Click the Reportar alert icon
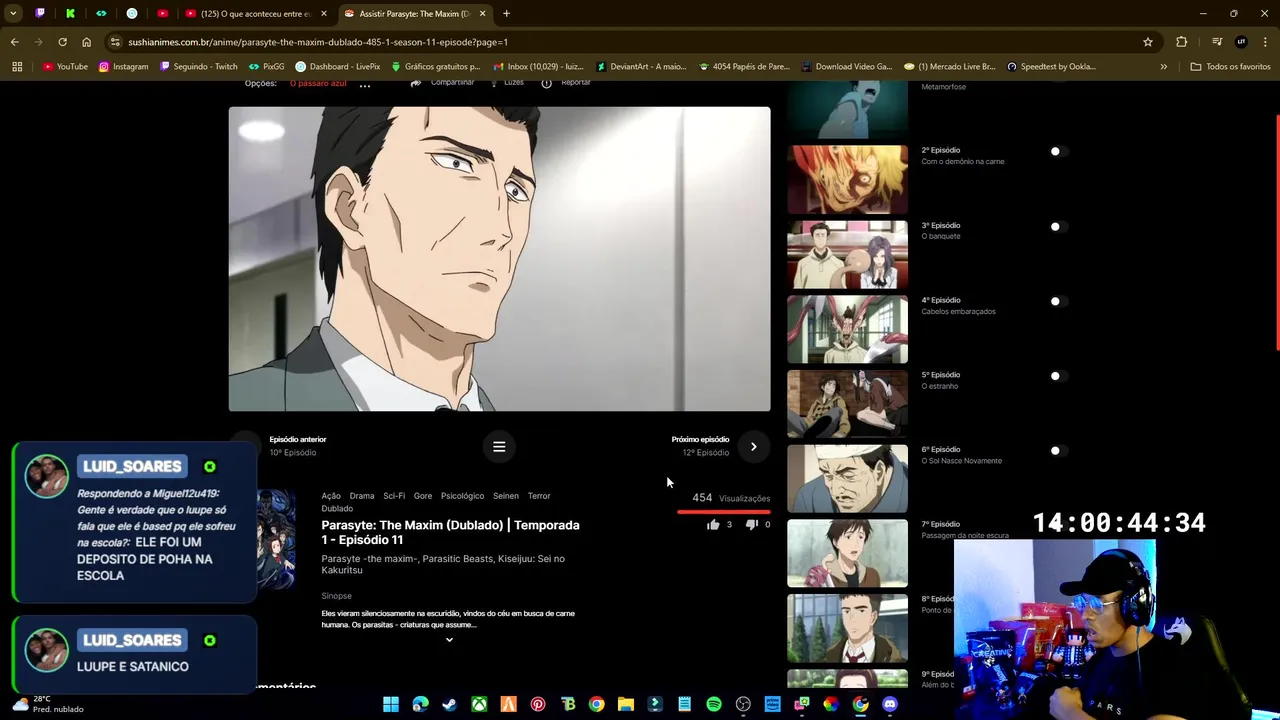Image resolution: width=1280 pixels, height=720 pixels. tap(546, 83)
